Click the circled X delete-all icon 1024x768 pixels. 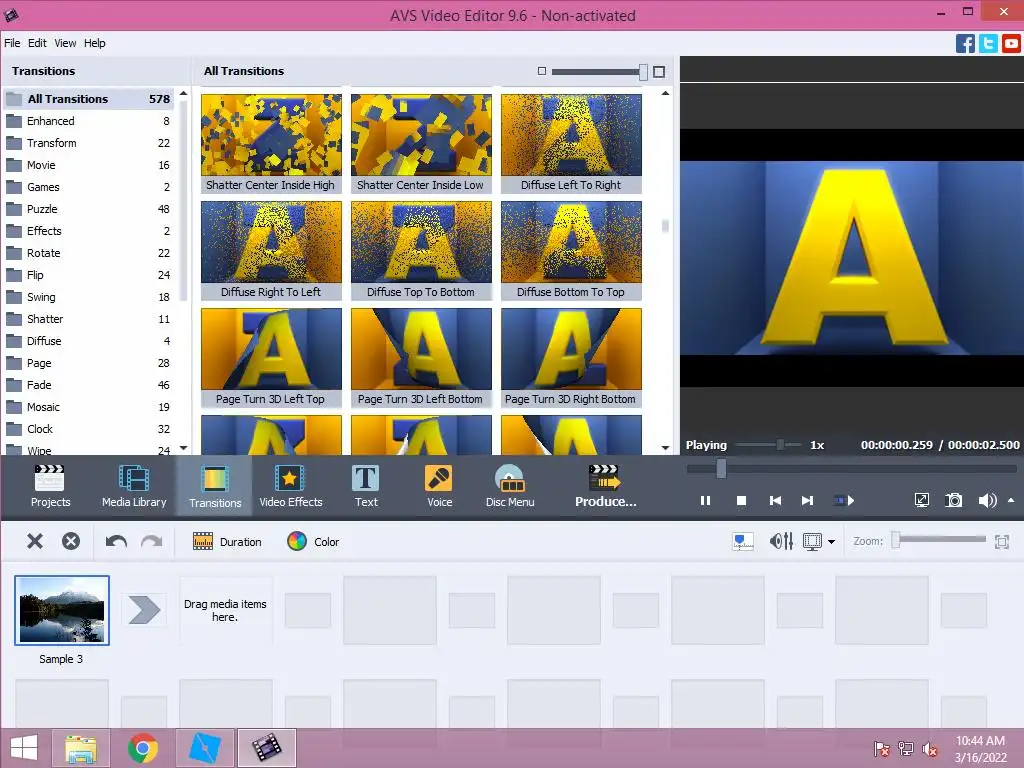[71, 541]
